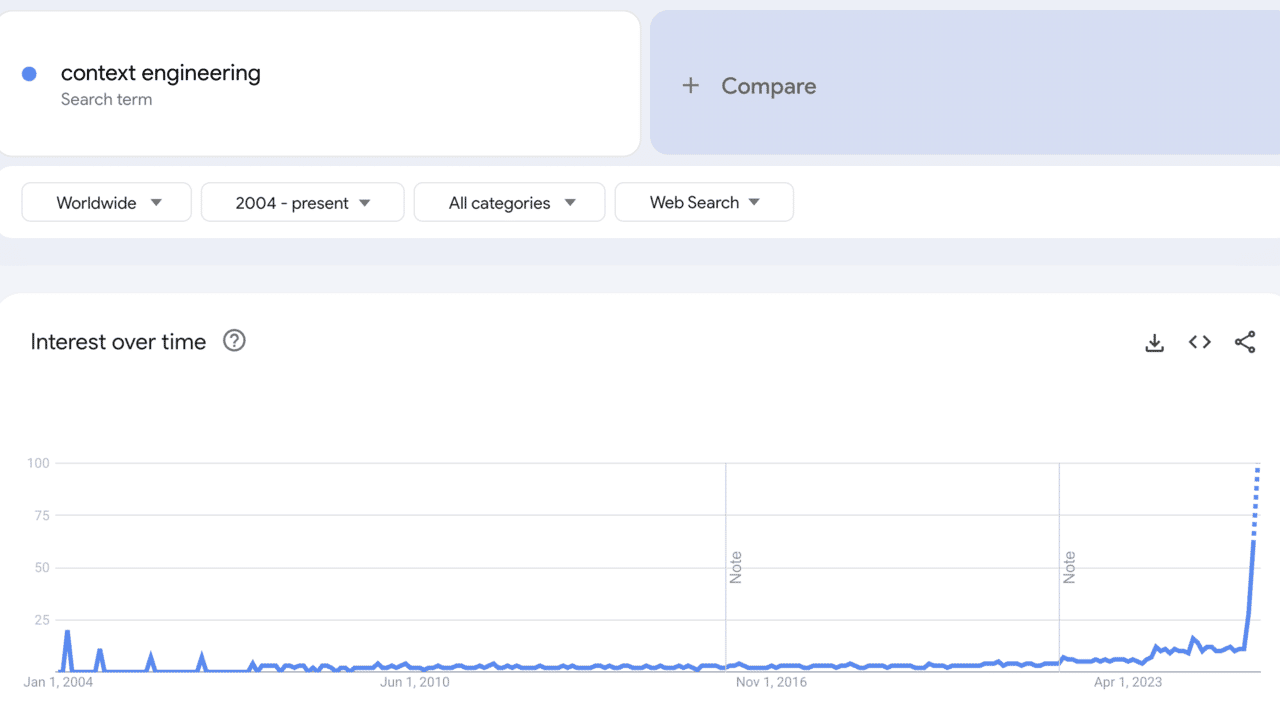
Task: Open the Worldwide region dropdown
Action: click(x=106, y=202)
